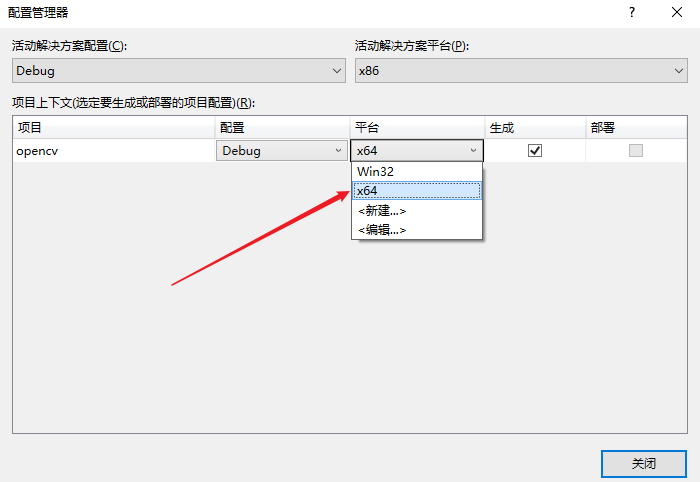This screenshot has width=700, height=482.
Task: Choose <新建...> in the platform list
Action: coord(417,210)
